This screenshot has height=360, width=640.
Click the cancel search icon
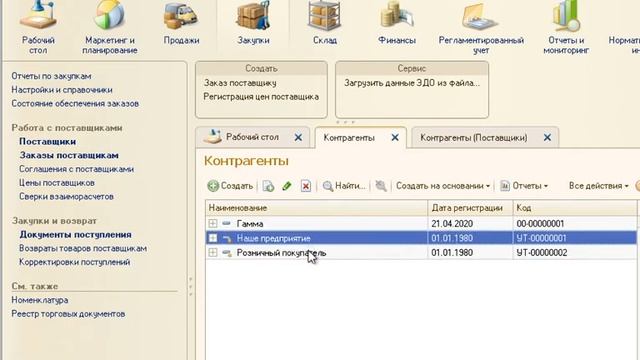coord(380,186)
